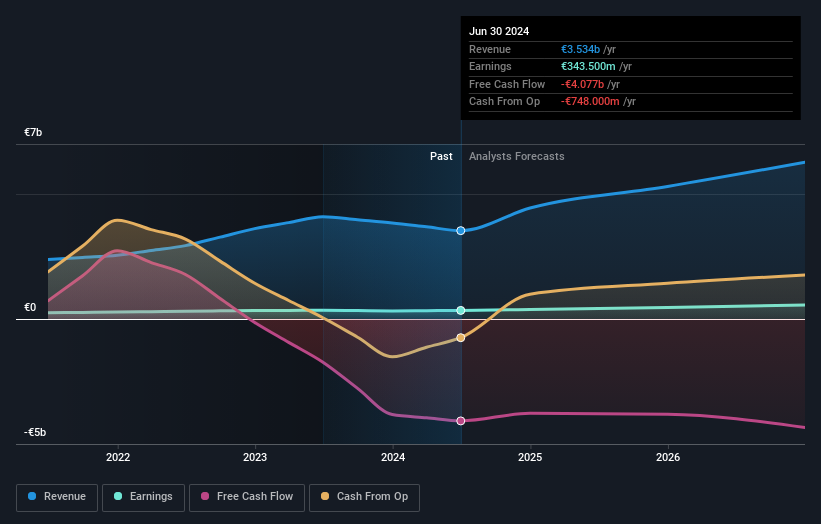
Task: Click the Free Cash Flow label in tooltip
Action: click(x=507, y=84)
